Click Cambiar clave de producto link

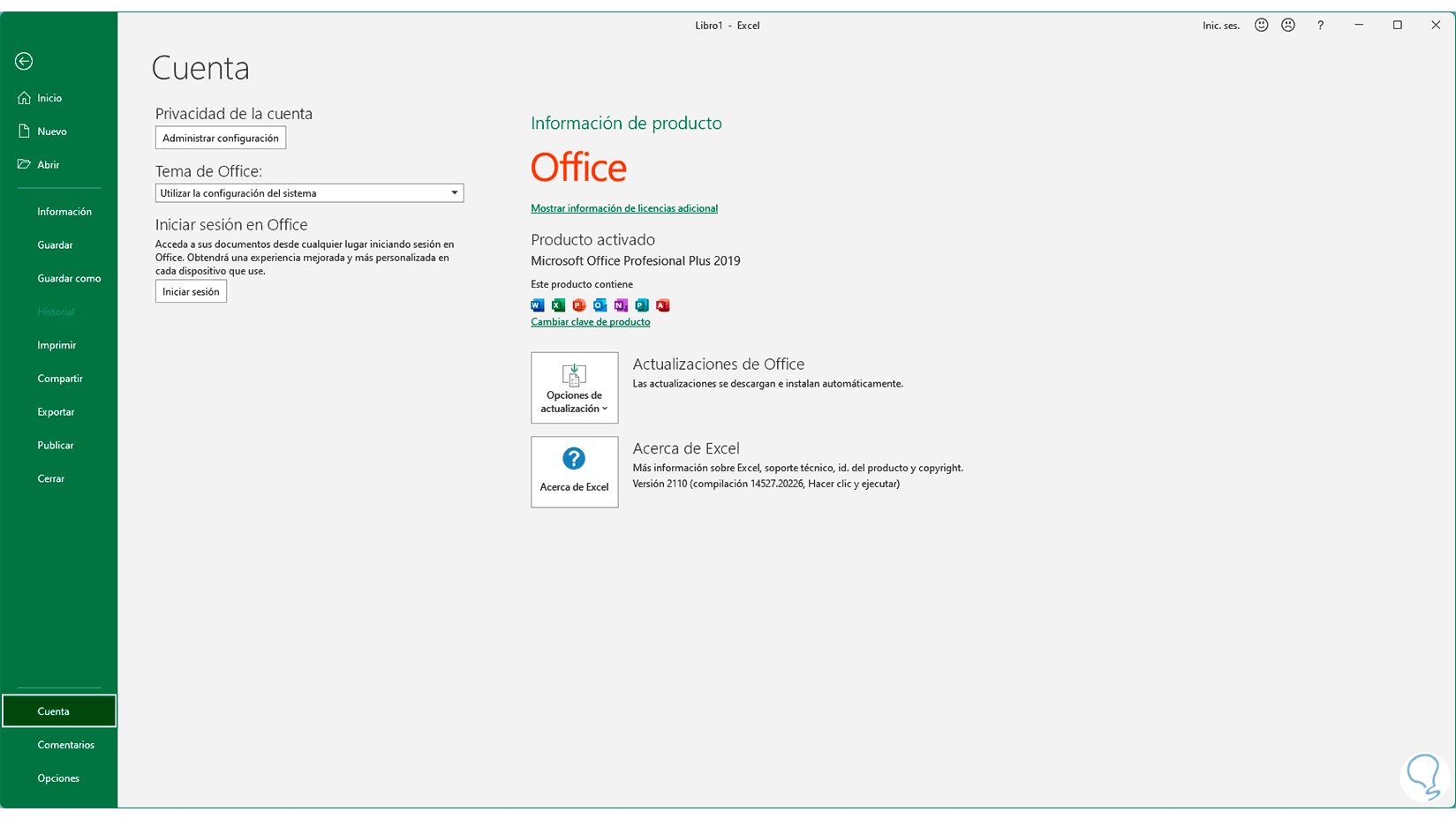tap(590, 322)
